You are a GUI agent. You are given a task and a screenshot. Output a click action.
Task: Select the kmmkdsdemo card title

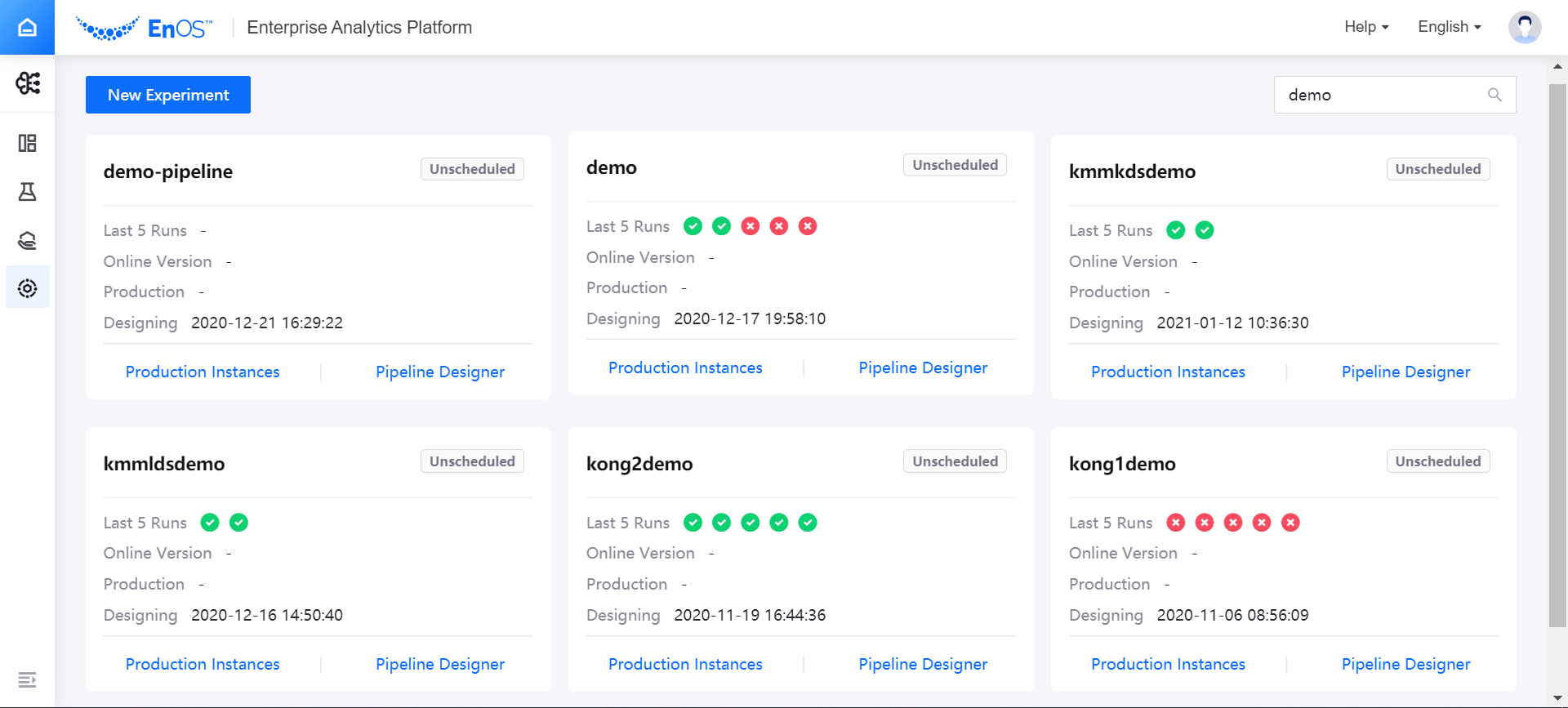pos(1132,171)
